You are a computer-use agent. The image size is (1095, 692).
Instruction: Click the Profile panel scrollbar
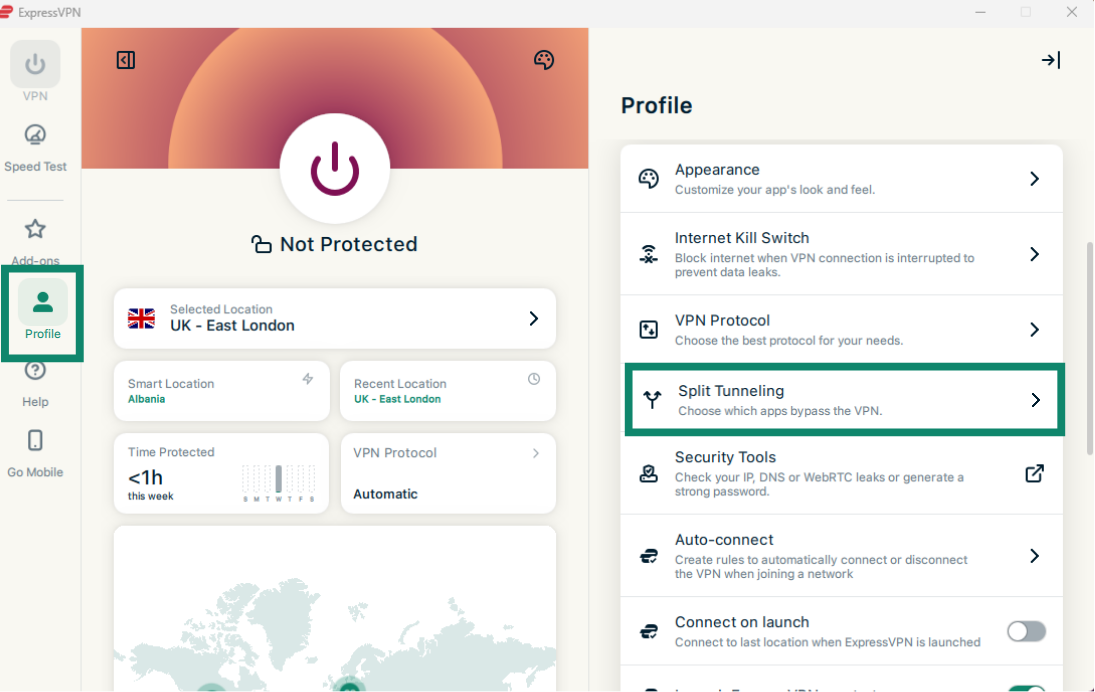point(1089,348)
